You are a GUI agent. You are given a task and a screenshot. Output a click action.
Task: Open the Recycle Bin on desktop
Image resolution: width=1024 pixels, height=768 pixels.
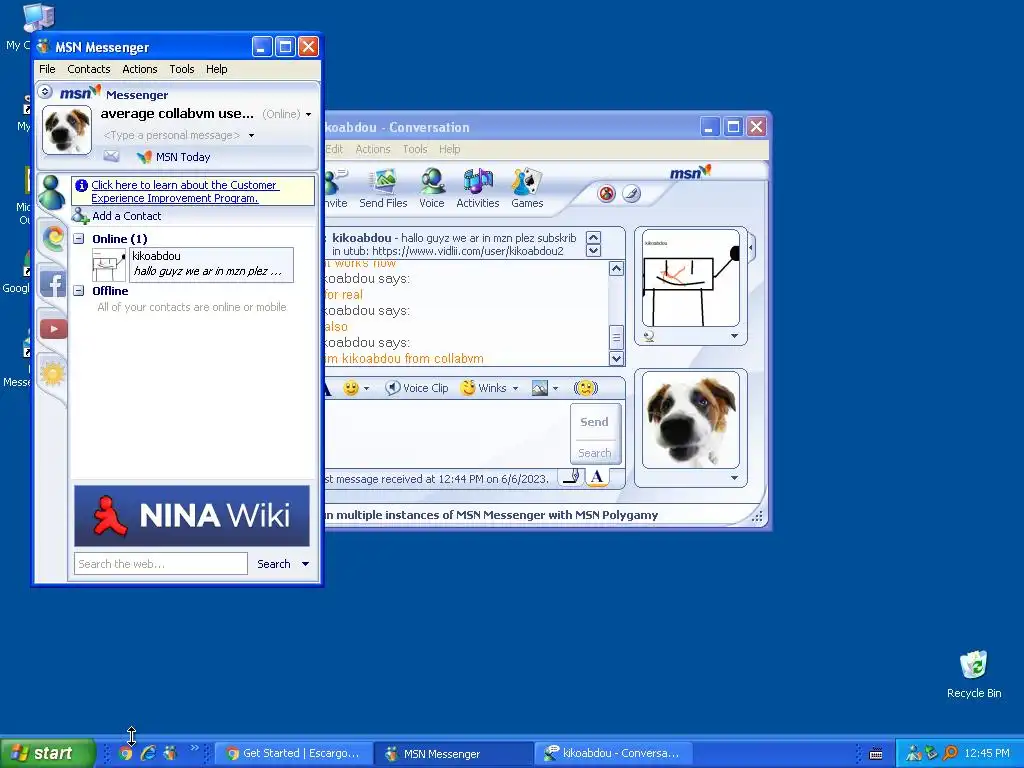(x=974, y=675)
